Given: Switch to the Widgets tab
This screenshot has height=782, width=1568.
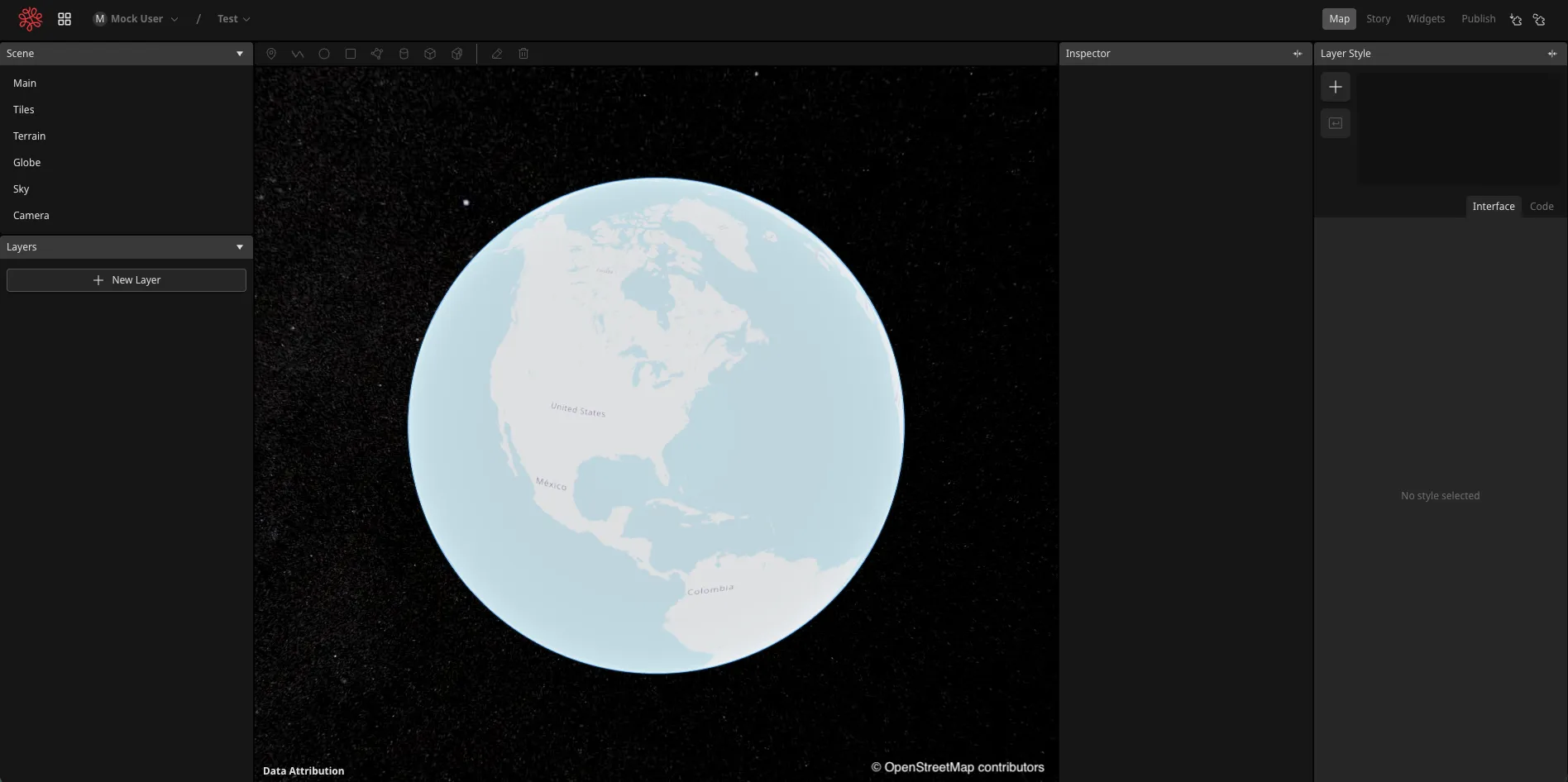Looking at the screenshot, I should 1426,19.
